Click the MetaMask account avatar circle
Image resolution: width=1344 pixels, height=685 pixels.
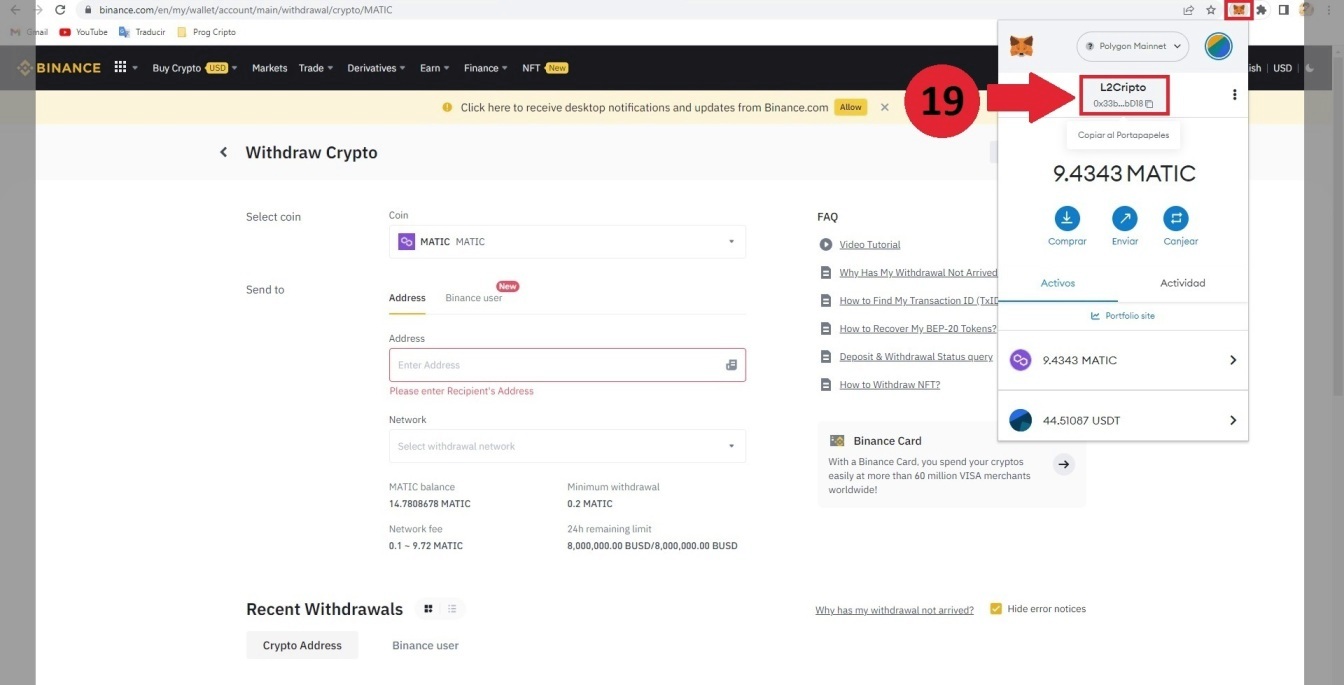tap(1218, 46)
